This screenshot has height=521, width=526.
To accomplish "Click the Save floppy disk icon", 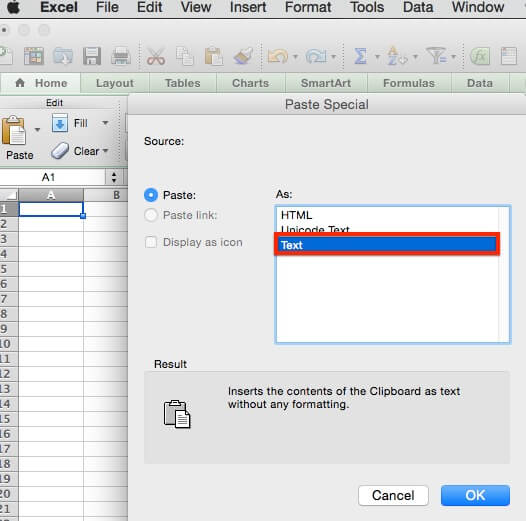I will [92, 56].
